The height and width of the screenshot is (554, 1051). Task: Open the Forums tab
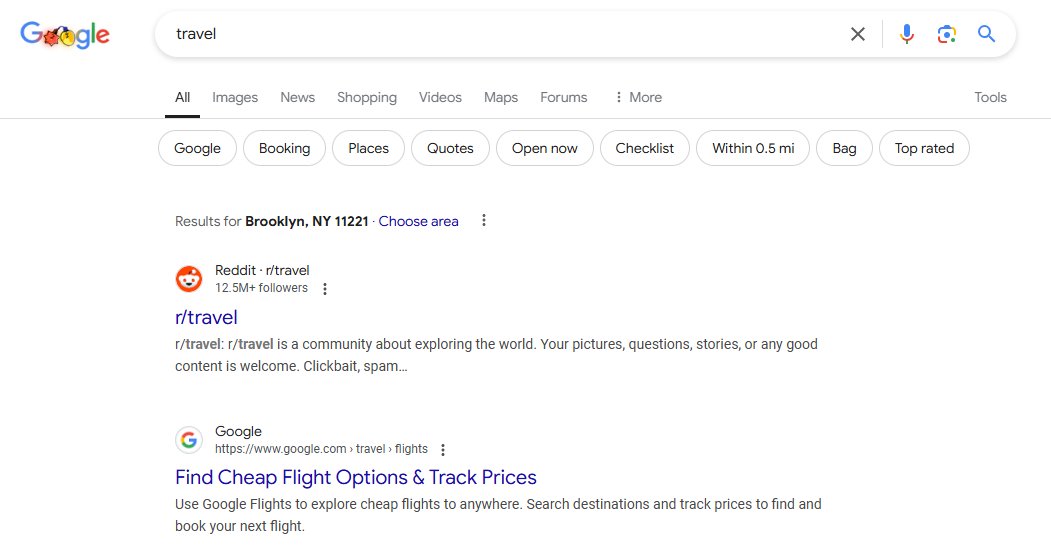[x=564, y=98]
